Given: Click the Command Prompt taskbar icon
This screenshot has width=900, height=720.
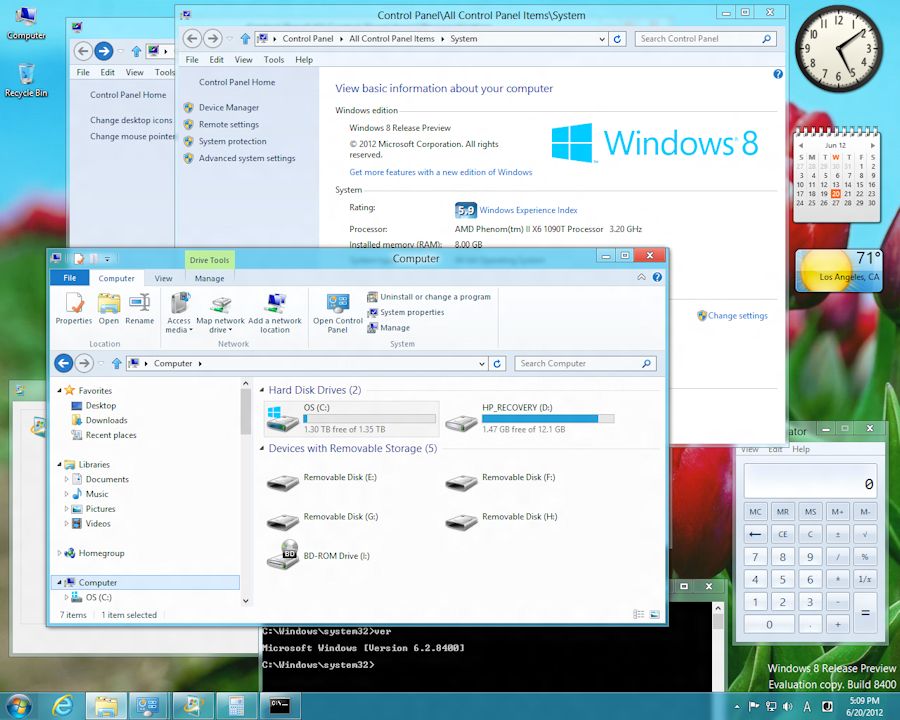Looking at the screenshot, I should 280,705.
